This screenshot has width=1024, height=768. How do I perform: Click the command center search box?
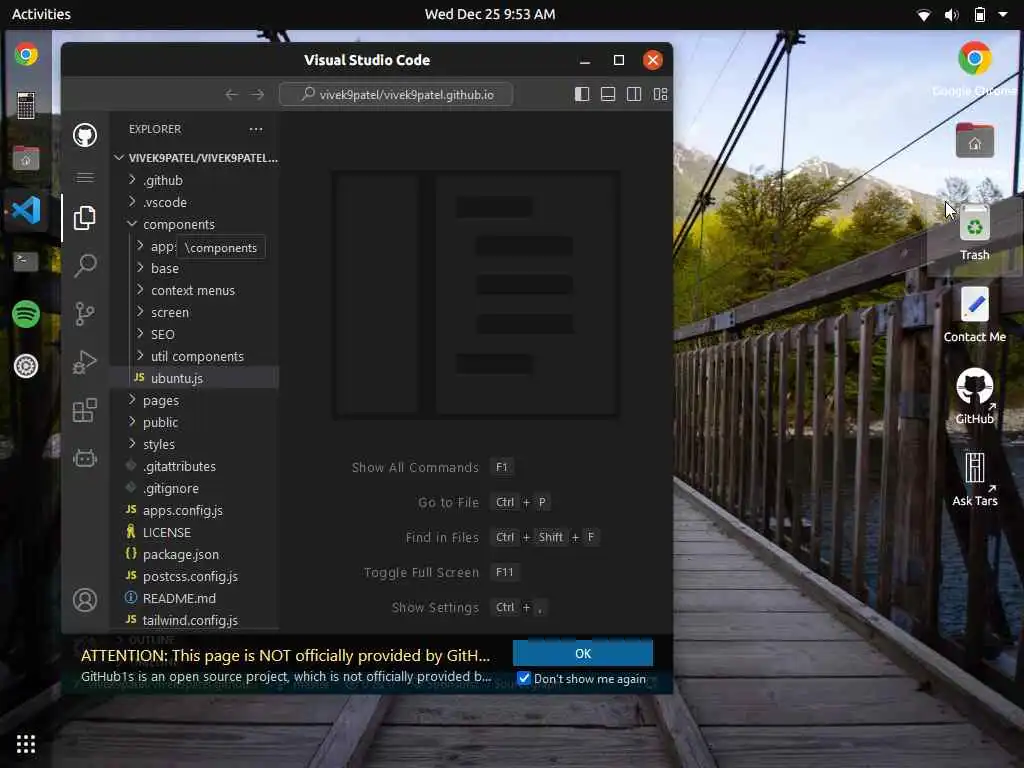pos(396,95)
